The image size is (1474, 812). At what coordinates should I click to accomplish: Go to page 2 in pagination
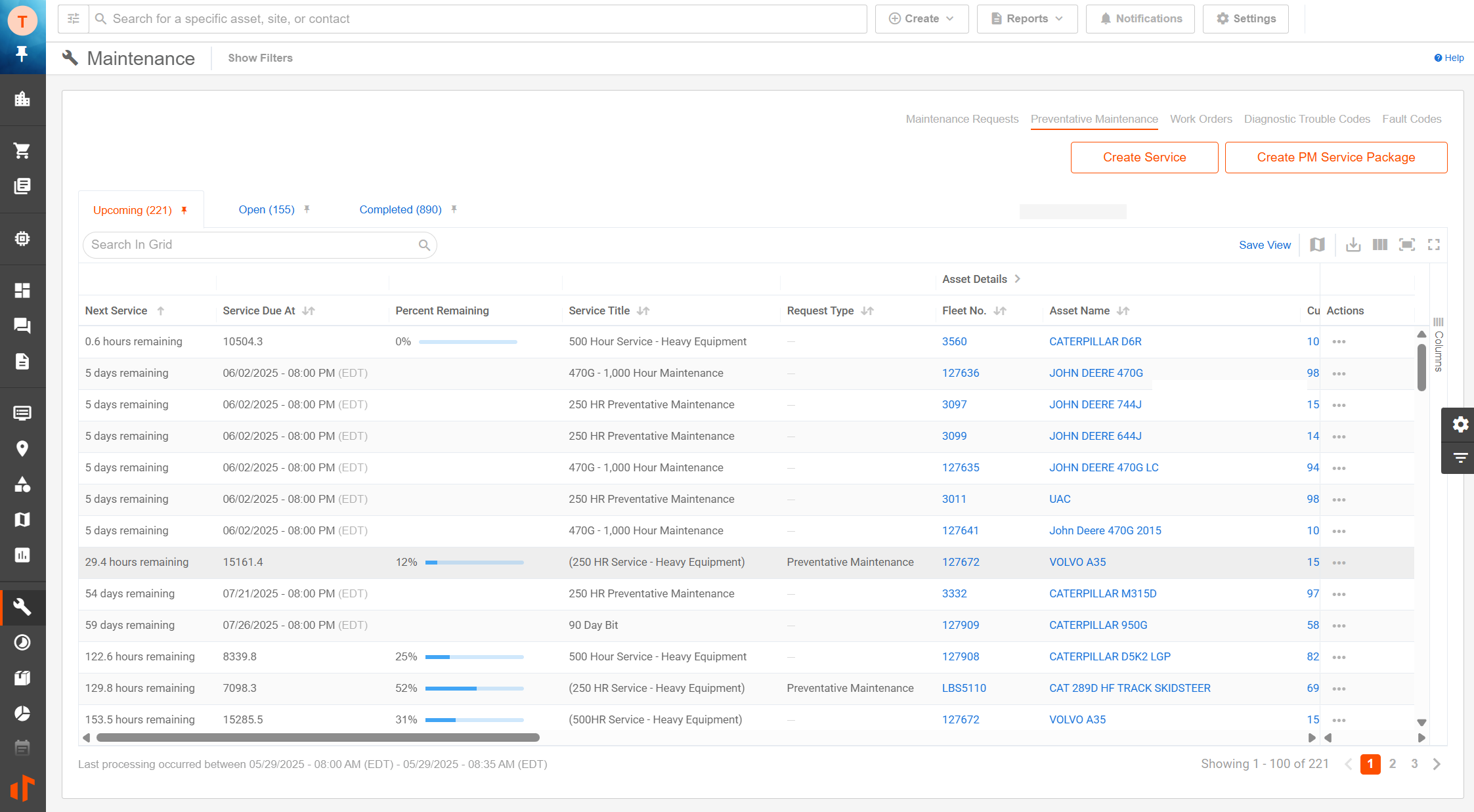(x=1393, y=764)
